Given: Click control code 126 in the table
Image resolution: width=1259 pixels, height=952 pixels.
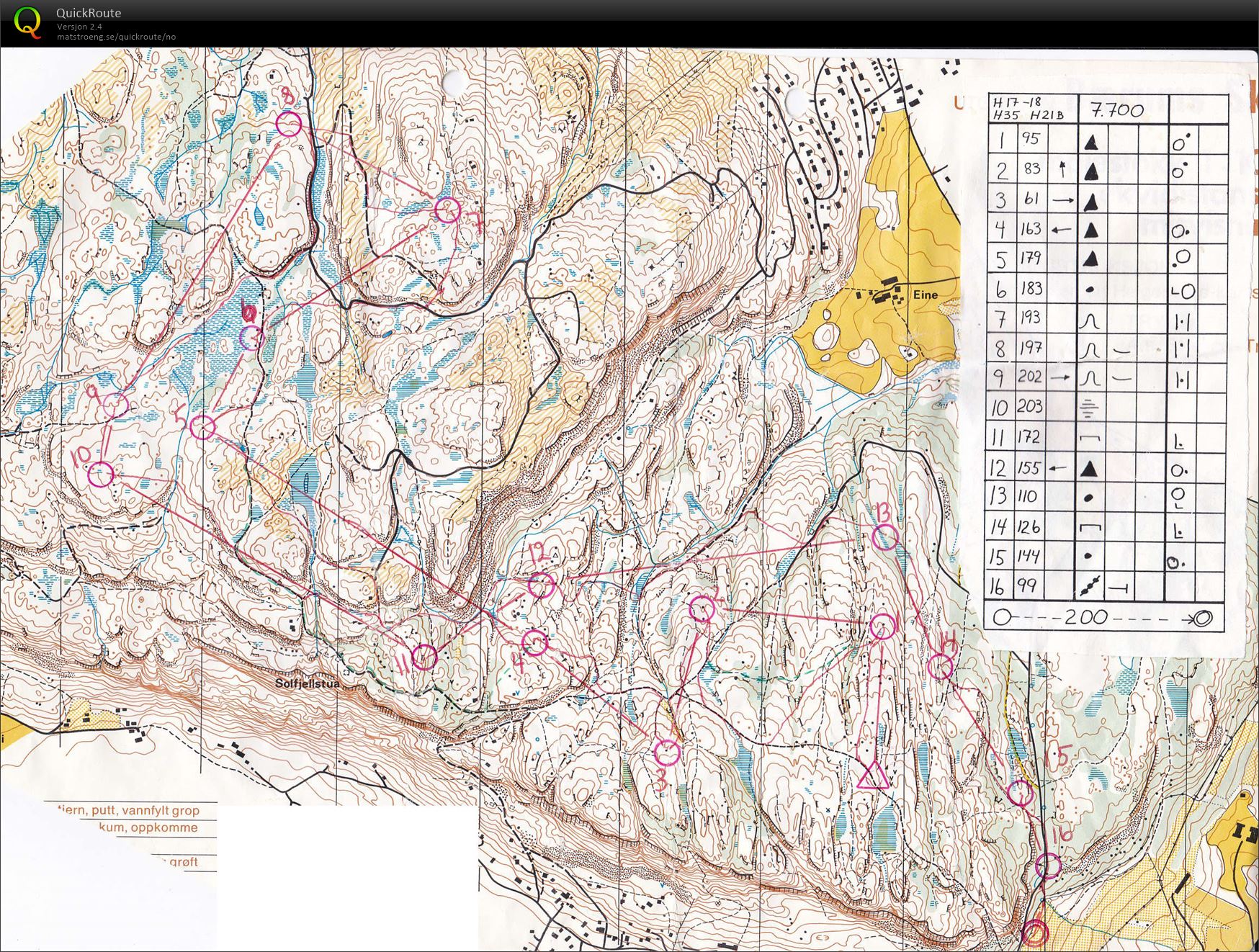Looking at the screenshot, I should (1029, 526).
